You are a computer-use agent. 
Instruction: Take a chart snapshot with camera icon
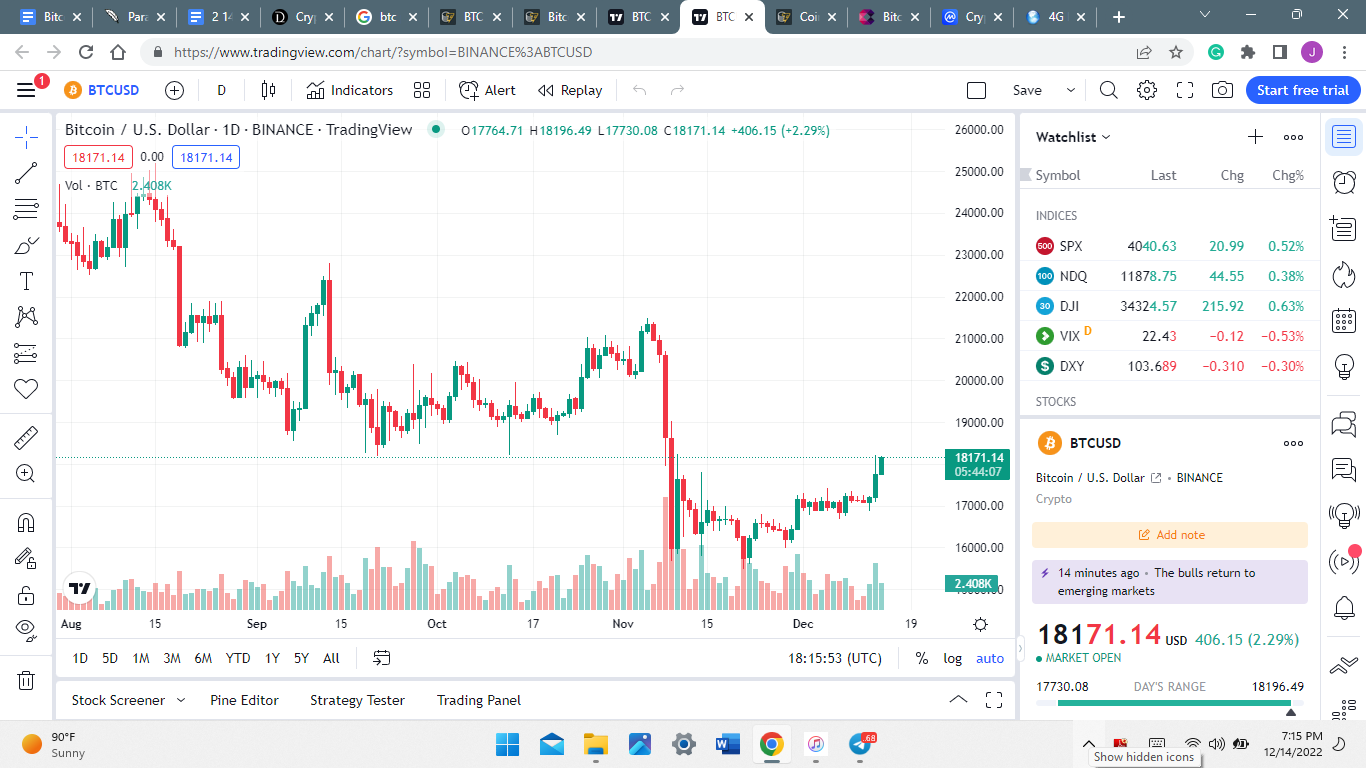pos(1222,90)
